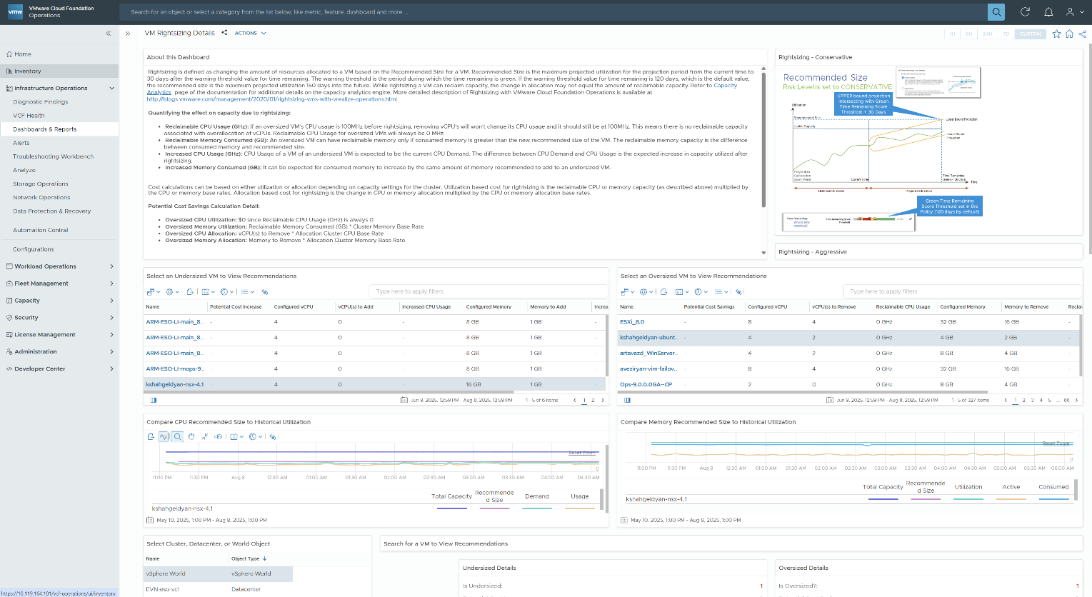Image resolution: width=1092 pixels, height=597 pixels.
Task: Sort by the Object Type column header
Action: point(247,558)
